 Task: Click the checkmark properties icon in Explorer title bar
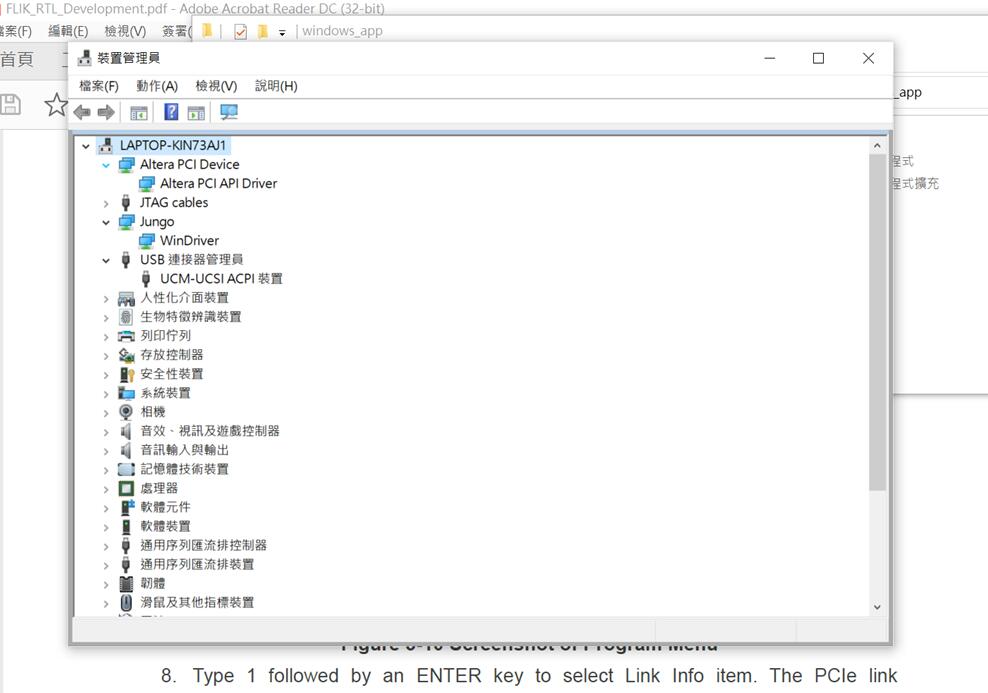pyautogui.click(x=240, y=32)
